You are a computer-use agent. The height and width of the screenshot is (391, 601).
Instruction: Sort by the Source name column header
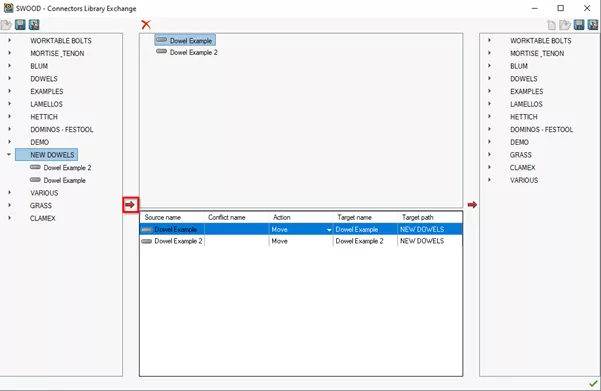coord(172,217)
